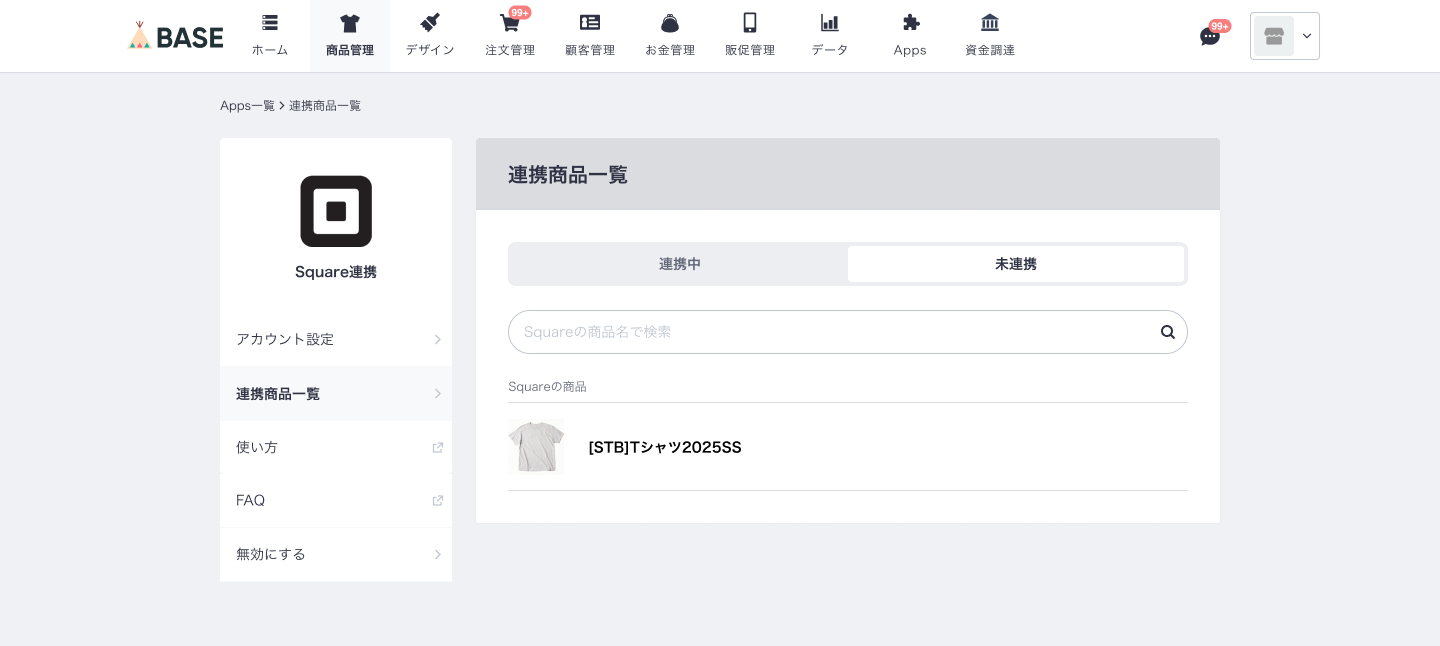This screenshot has width=1440, height=646.
Task: Click 連携商品一覧 breadcrumb text
Action: [325, 105]
